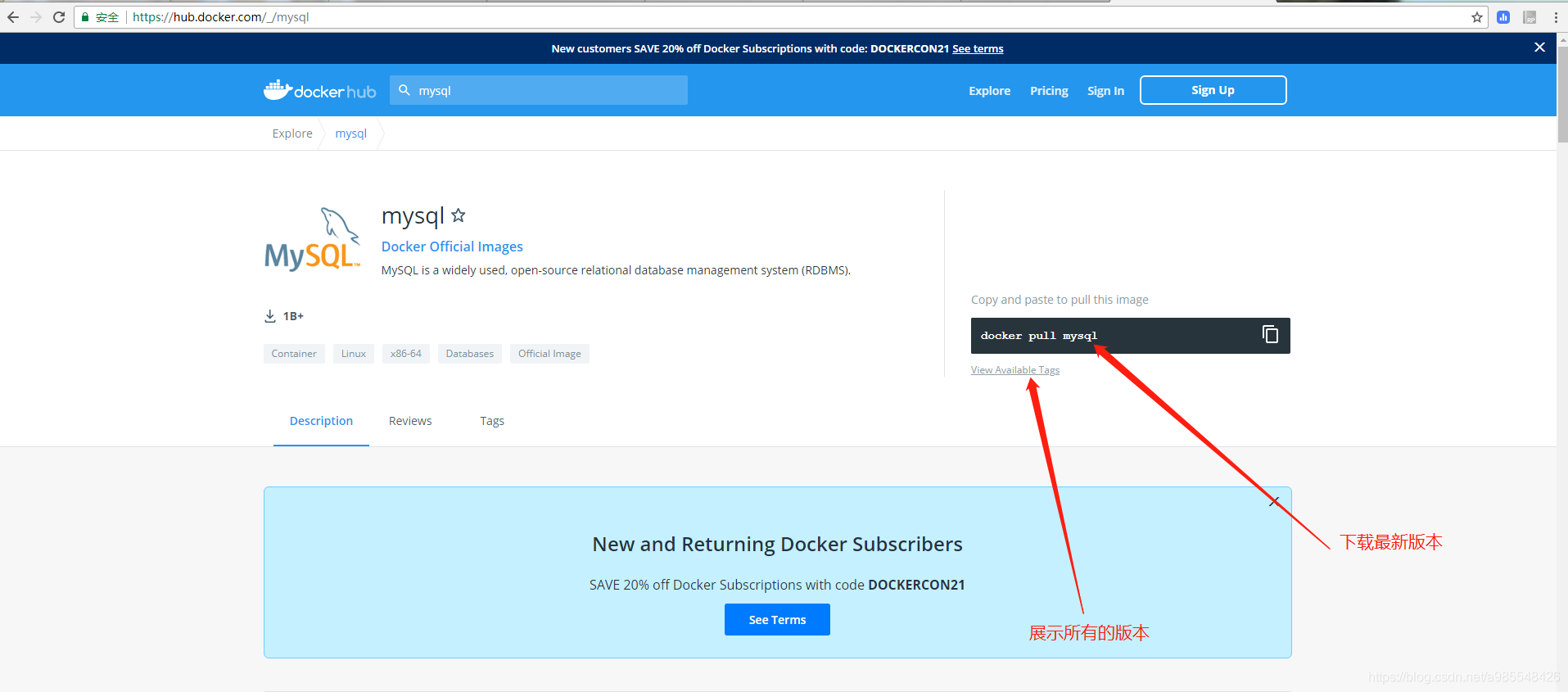The width and height of the screenshot is (1568, 692).
Task: Click the browser address bar URL
Action: [x=221, y=17]
